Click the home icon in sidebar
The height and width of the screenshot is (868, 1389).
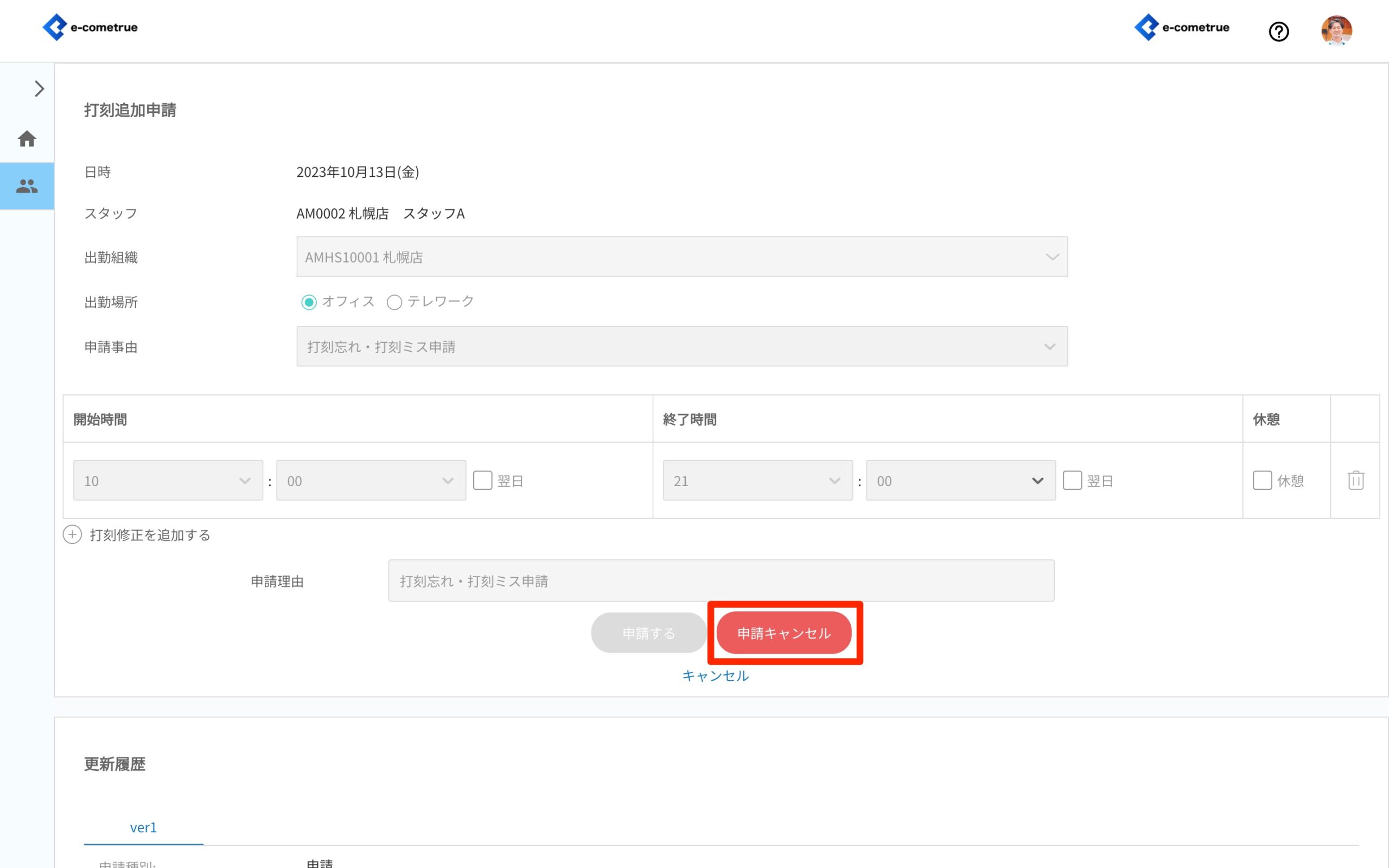coord(27,139)
